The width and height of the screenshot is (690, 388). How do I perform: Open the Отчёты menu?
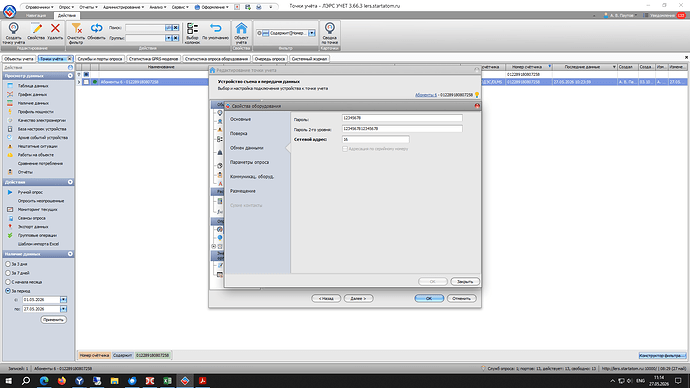88,7
